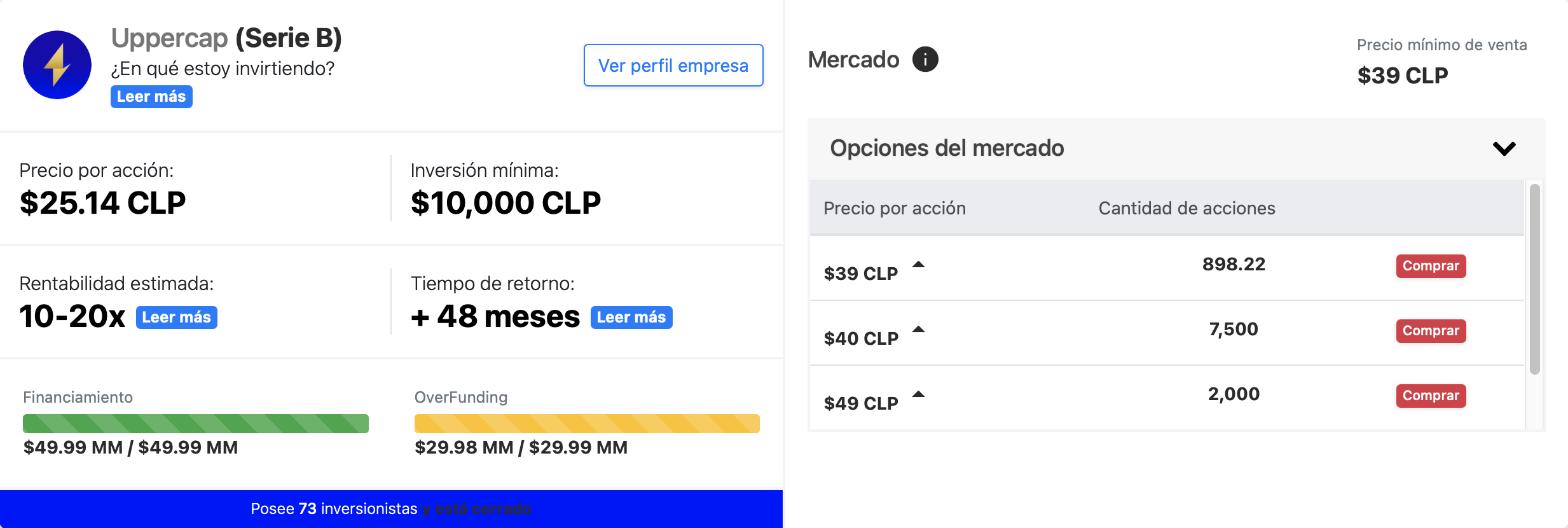Click the Precio por acción column header
Image resolution: width=1568 pixels, height=528 pixels.
coord(895,209)
